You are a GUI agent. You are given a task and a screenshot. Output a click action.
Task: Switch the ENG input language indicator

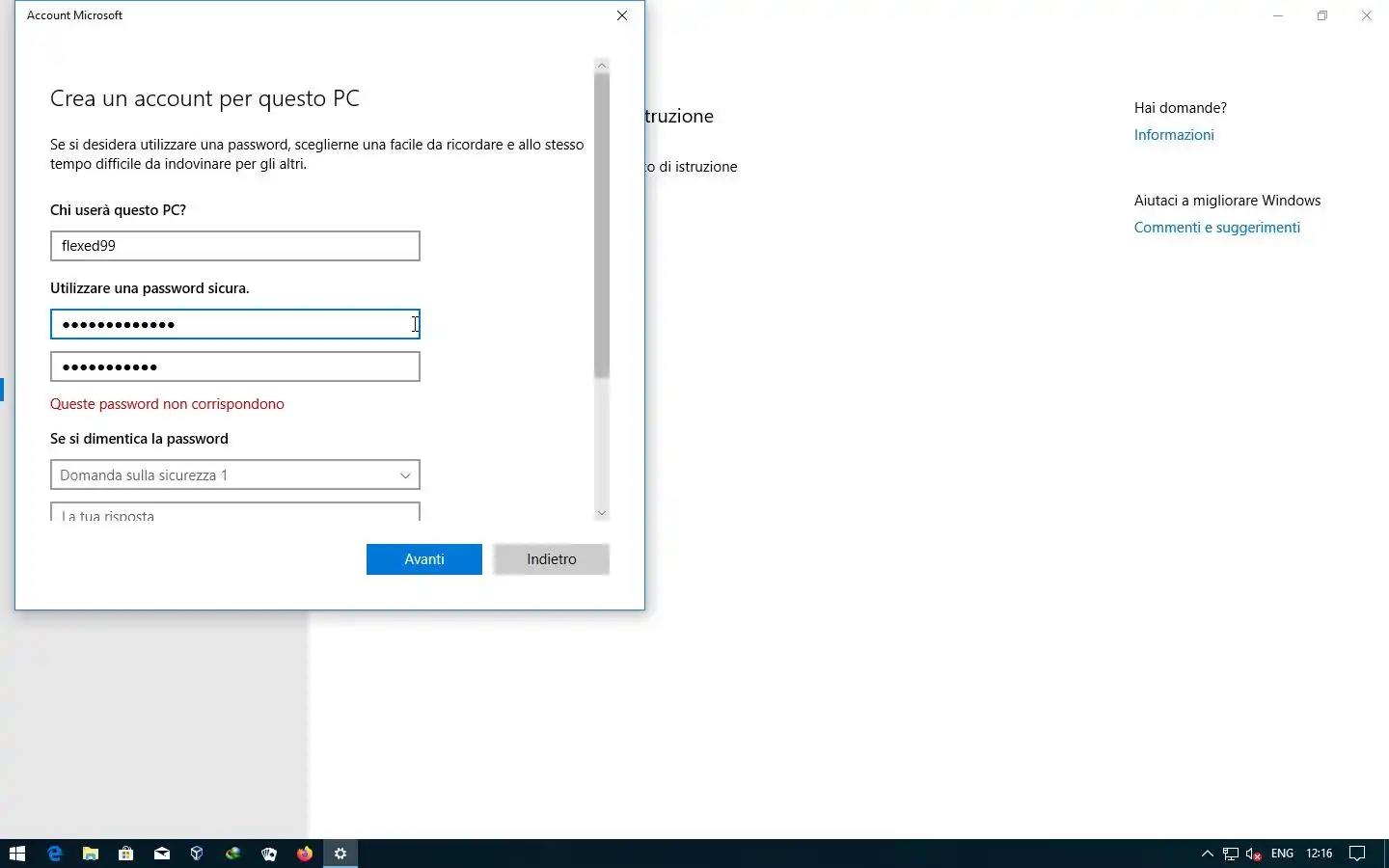coord(1282,854)
